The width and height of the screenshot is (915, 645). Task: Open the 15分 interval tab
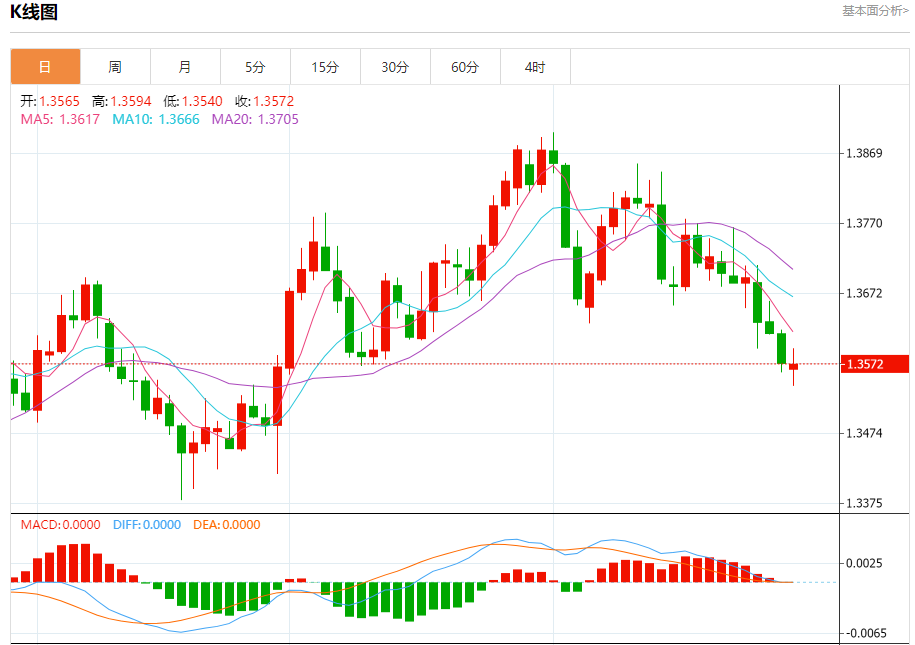(x=326, y=67)
